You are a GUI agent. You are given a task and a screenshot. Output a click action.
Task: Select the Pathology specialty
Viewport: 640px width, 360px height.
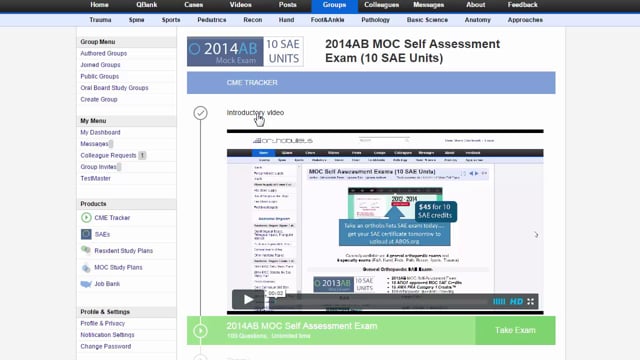pyautogui.click(x=376, y=20)
